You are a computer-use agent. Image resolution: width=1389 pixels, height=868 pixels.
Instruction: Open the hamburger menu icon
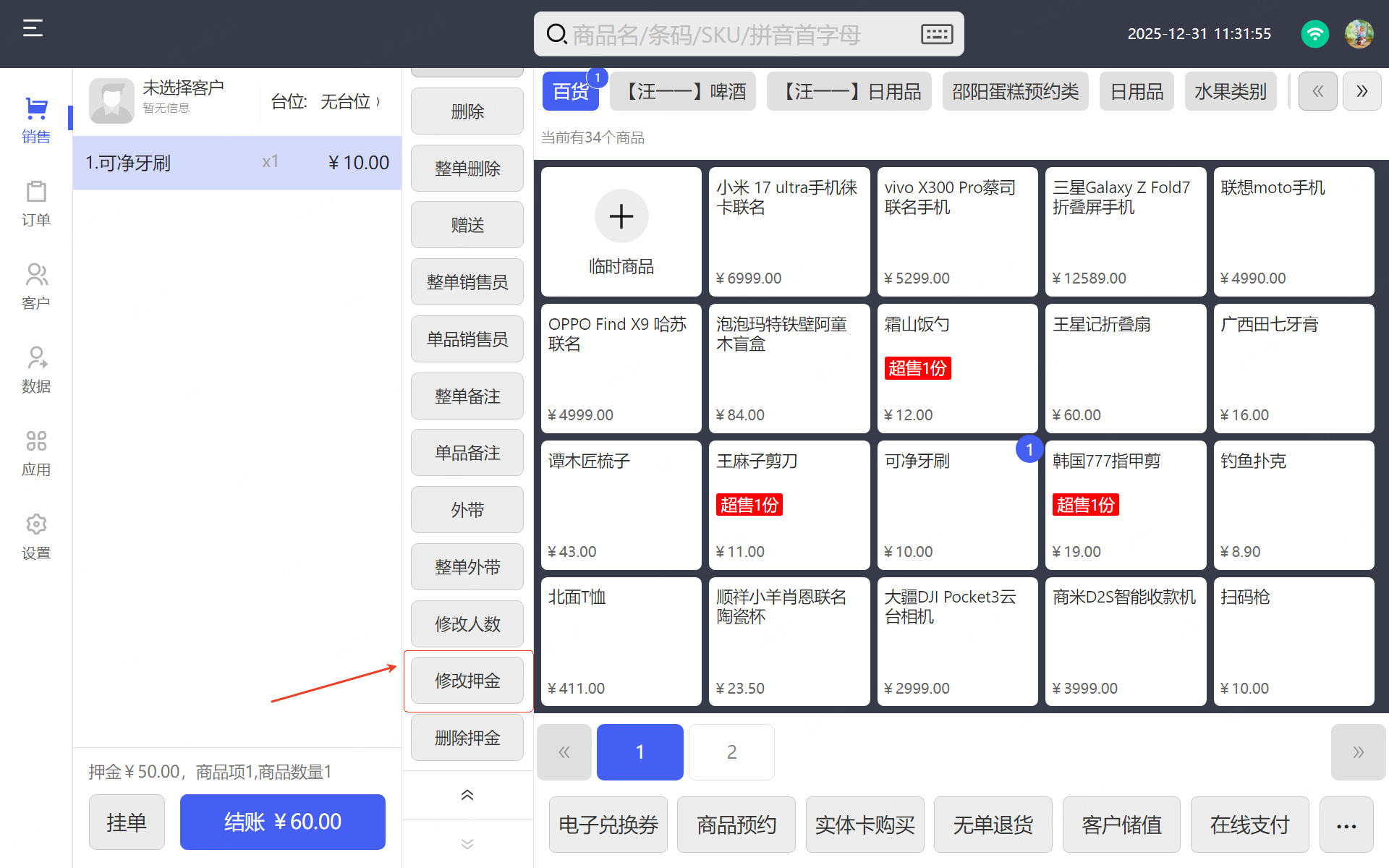(x=33, y=29)
